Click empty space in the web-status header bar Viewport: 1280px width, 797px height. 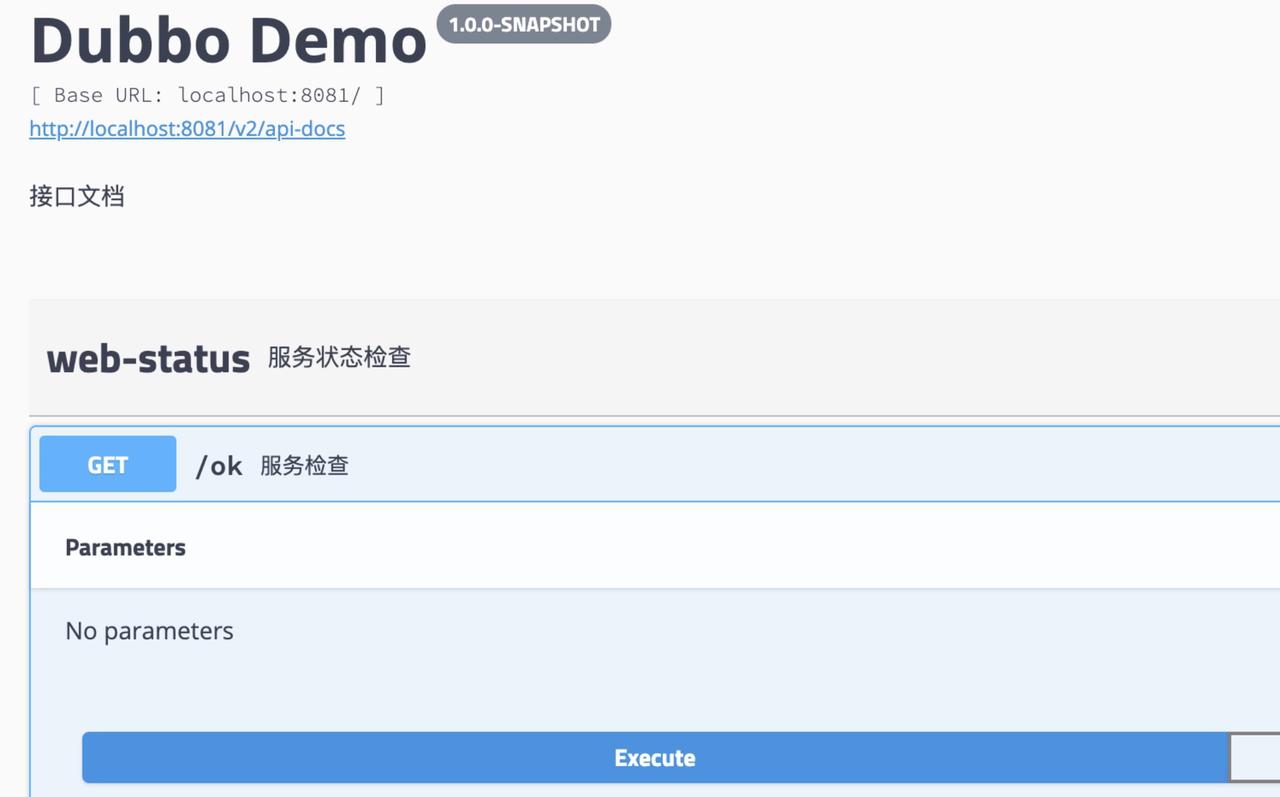point(800,358)
